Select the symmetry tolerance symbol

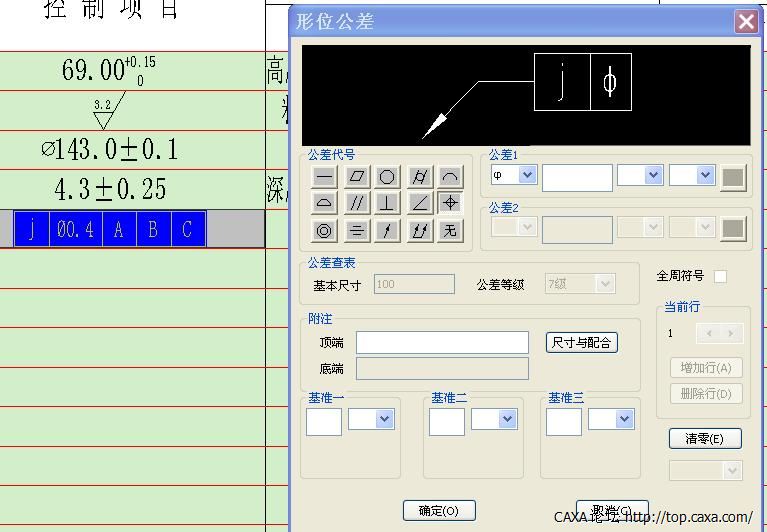(x=356, y=231)
